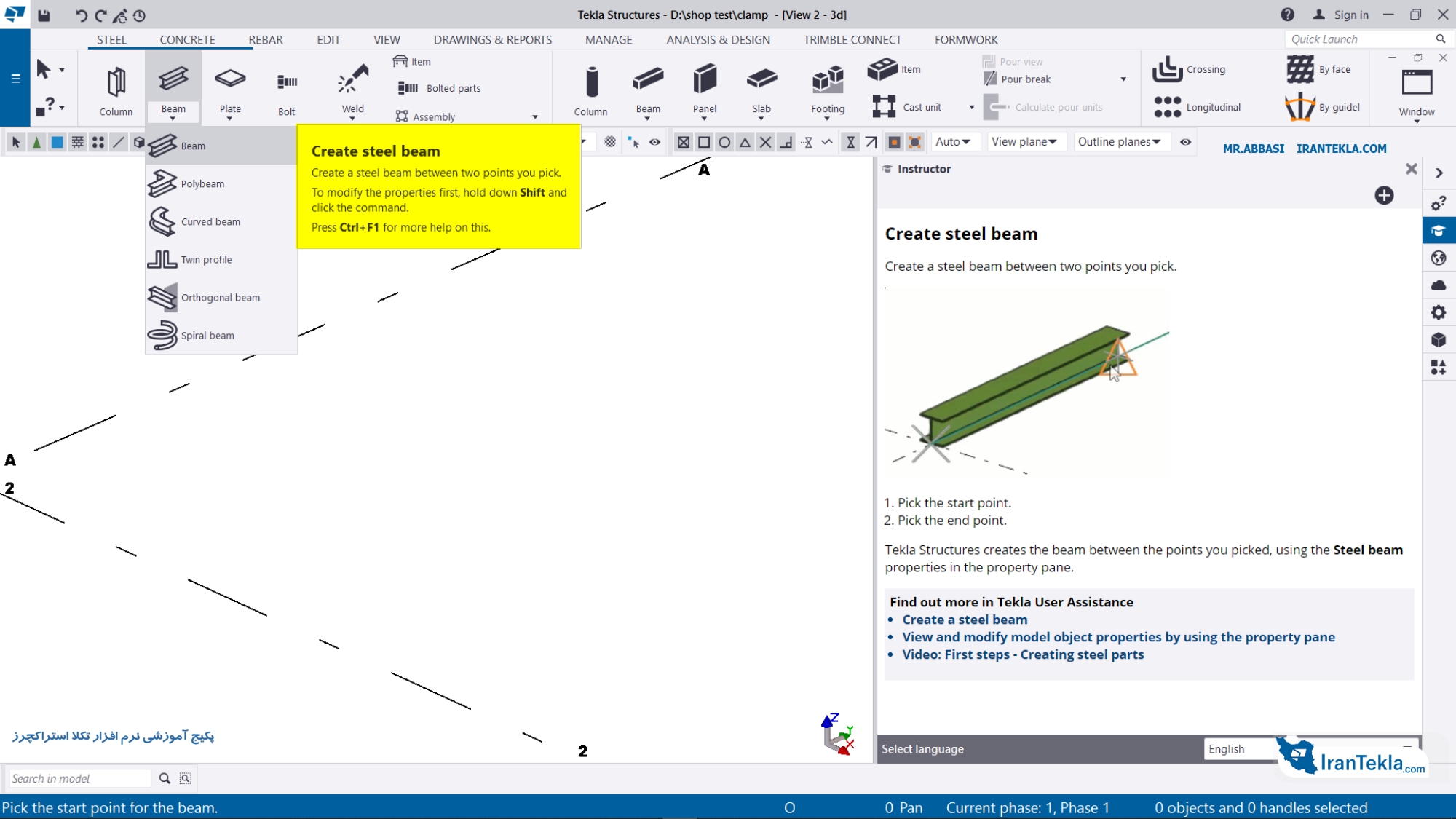This screenshot has width=1456, height=819.
Task: Open 'Video: First steps' link
Action: [1023, 654]
